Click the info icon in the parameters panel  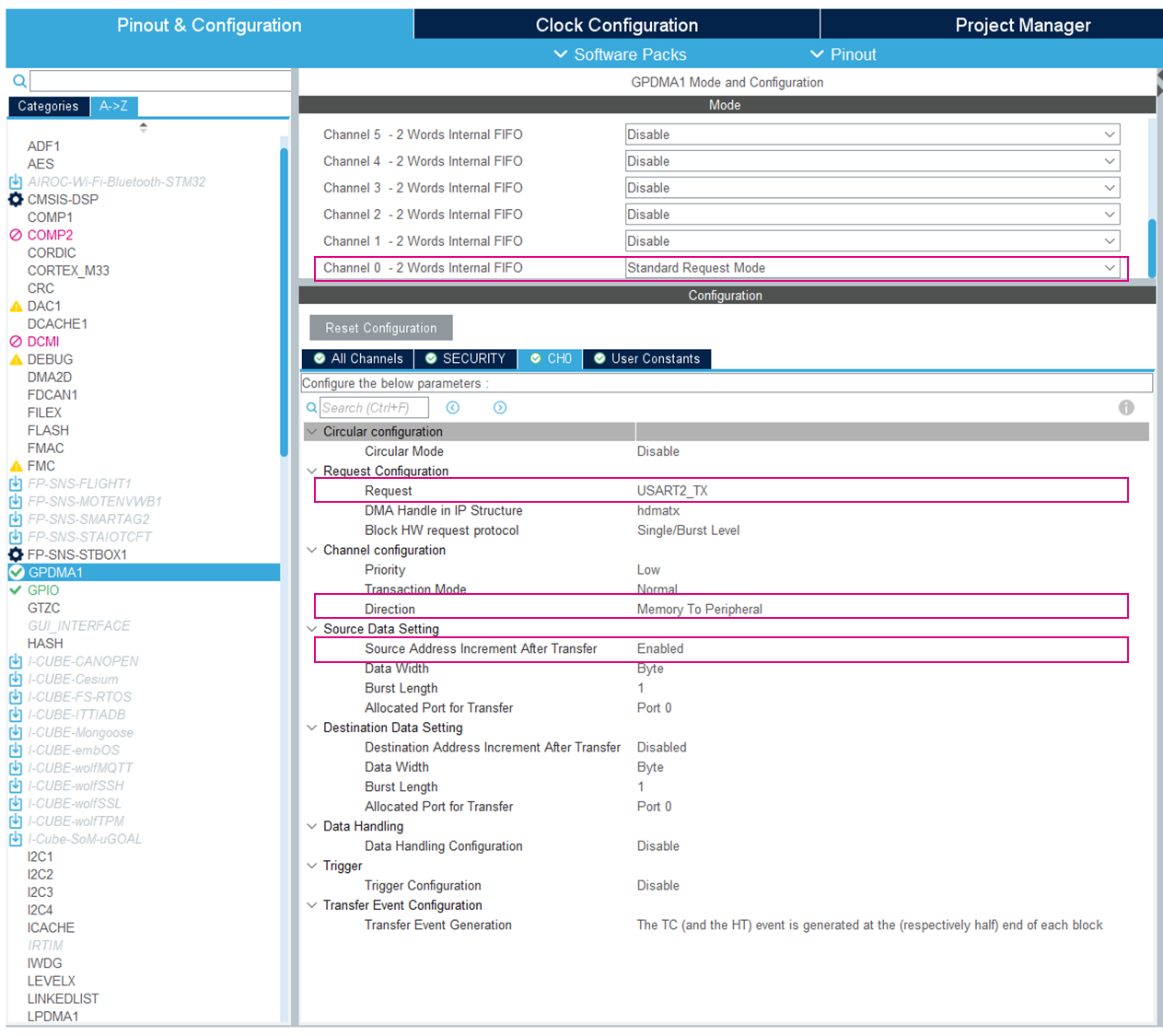point(1126,407)
